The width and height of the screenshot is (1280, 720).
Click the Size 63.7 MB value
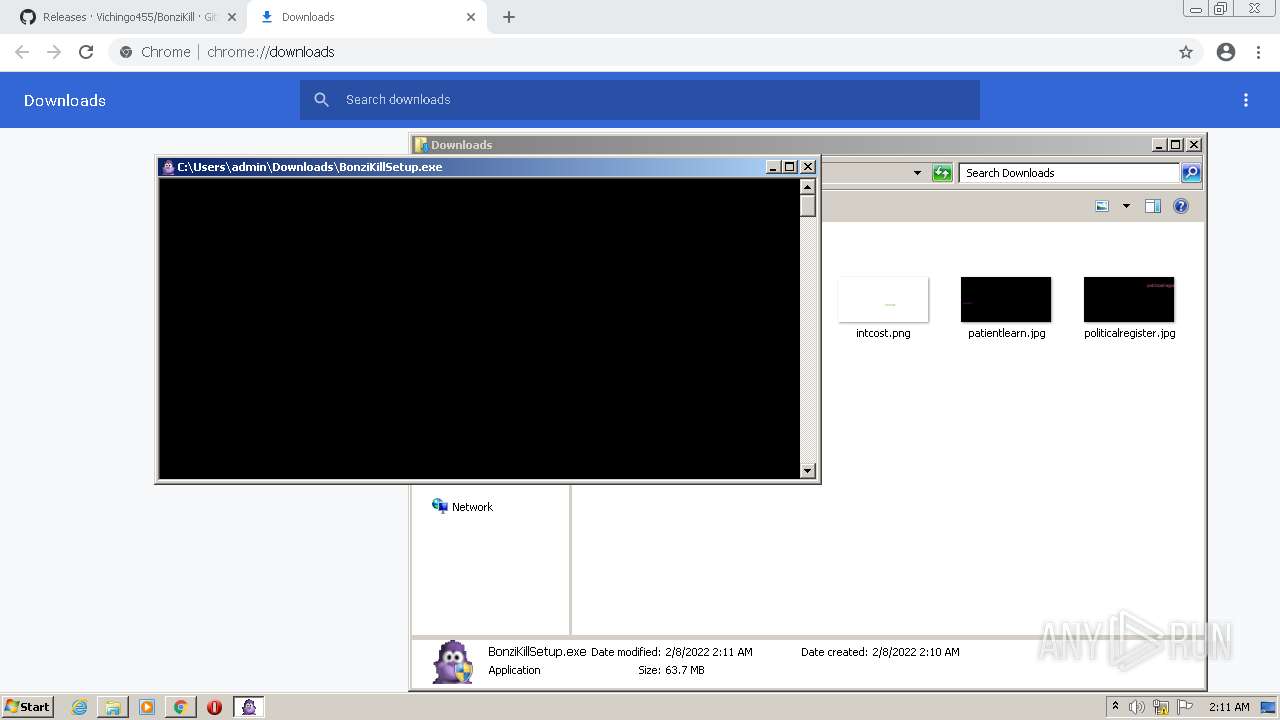pos(685,670)
